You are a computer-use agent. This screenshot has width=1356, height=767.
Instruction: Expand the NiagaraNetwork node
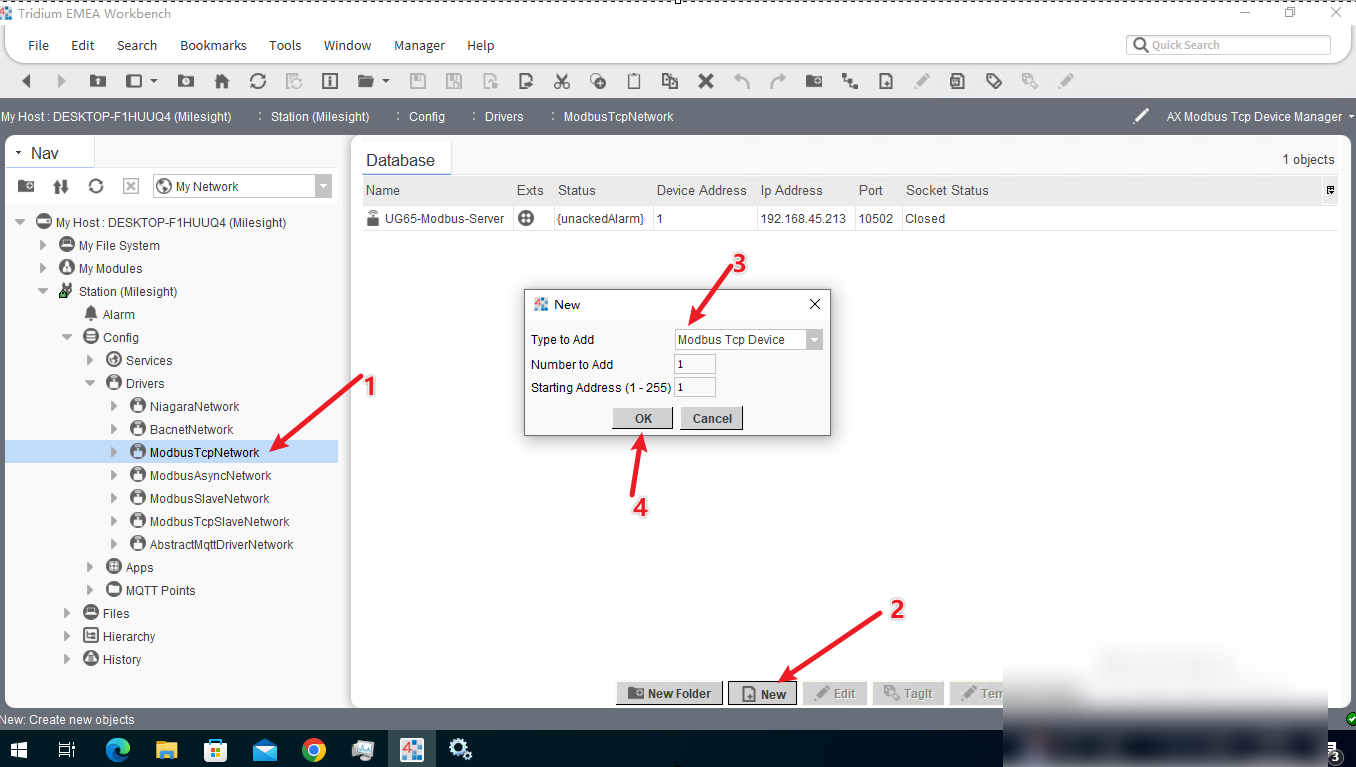point(113,406)
